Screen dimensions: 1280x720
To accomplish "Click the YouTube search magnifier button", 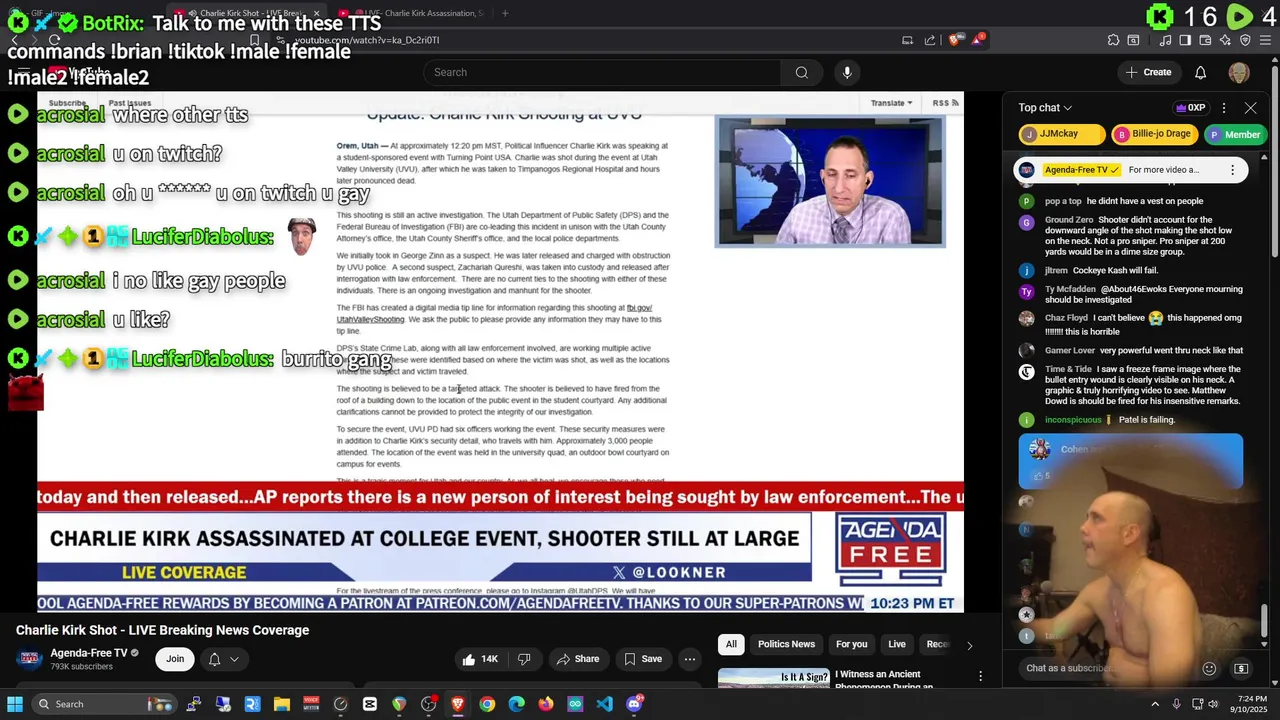I will click(x=801, y=72).
